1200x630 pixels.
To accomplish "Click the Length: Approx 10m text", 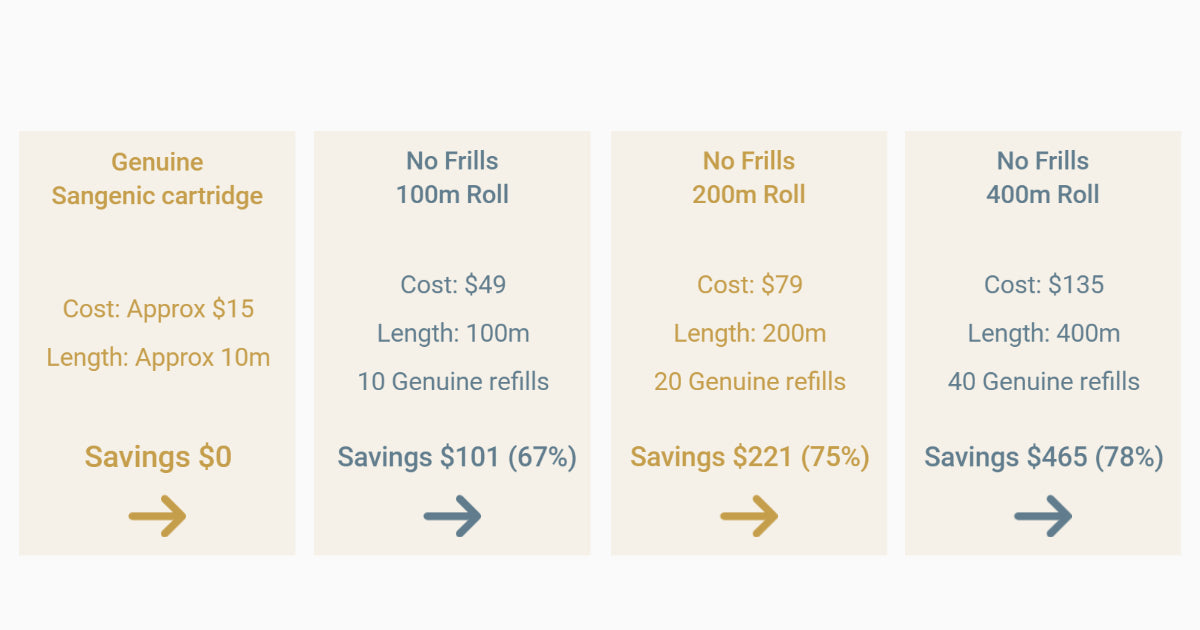I will pos(158,357).
